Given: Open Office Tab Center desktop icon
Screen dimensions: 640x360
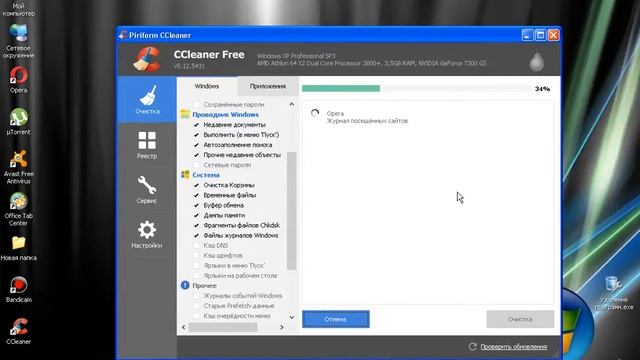Looking at the screenshot, I should [18, 209].
